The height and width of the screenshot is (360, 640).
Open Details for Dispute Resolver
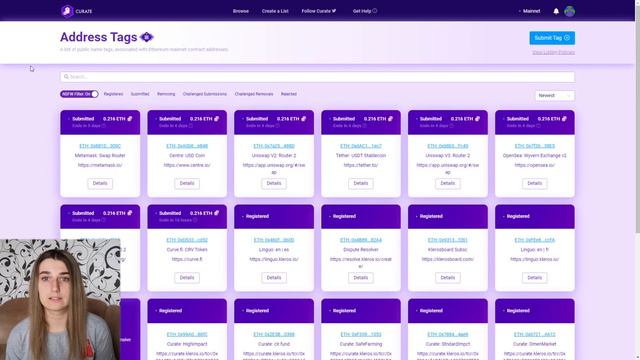[x=361, y=278]
